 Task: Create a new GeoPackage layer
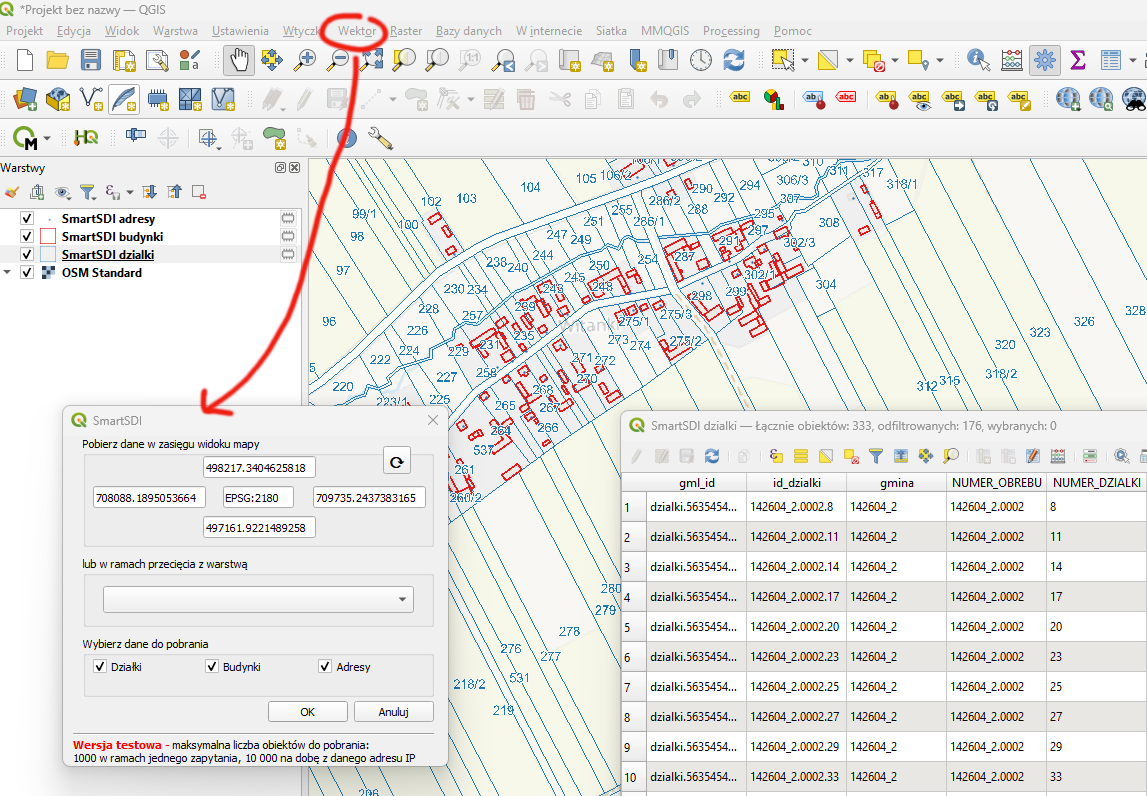[x=58, y=98]
